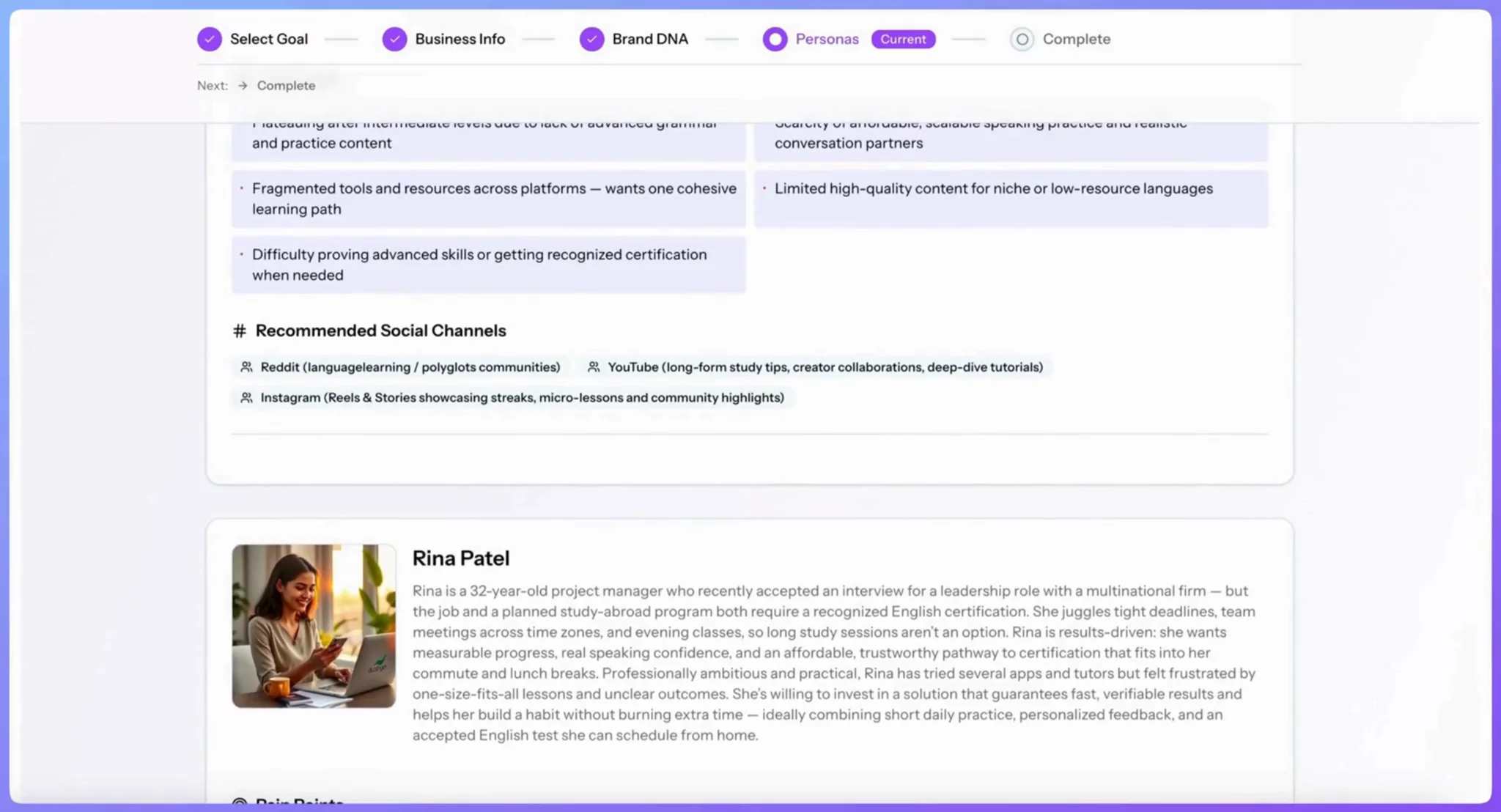Click the Brand DNA checkmark icon
This screenshot has height=812, width=1501.
[x=591, y=39]
